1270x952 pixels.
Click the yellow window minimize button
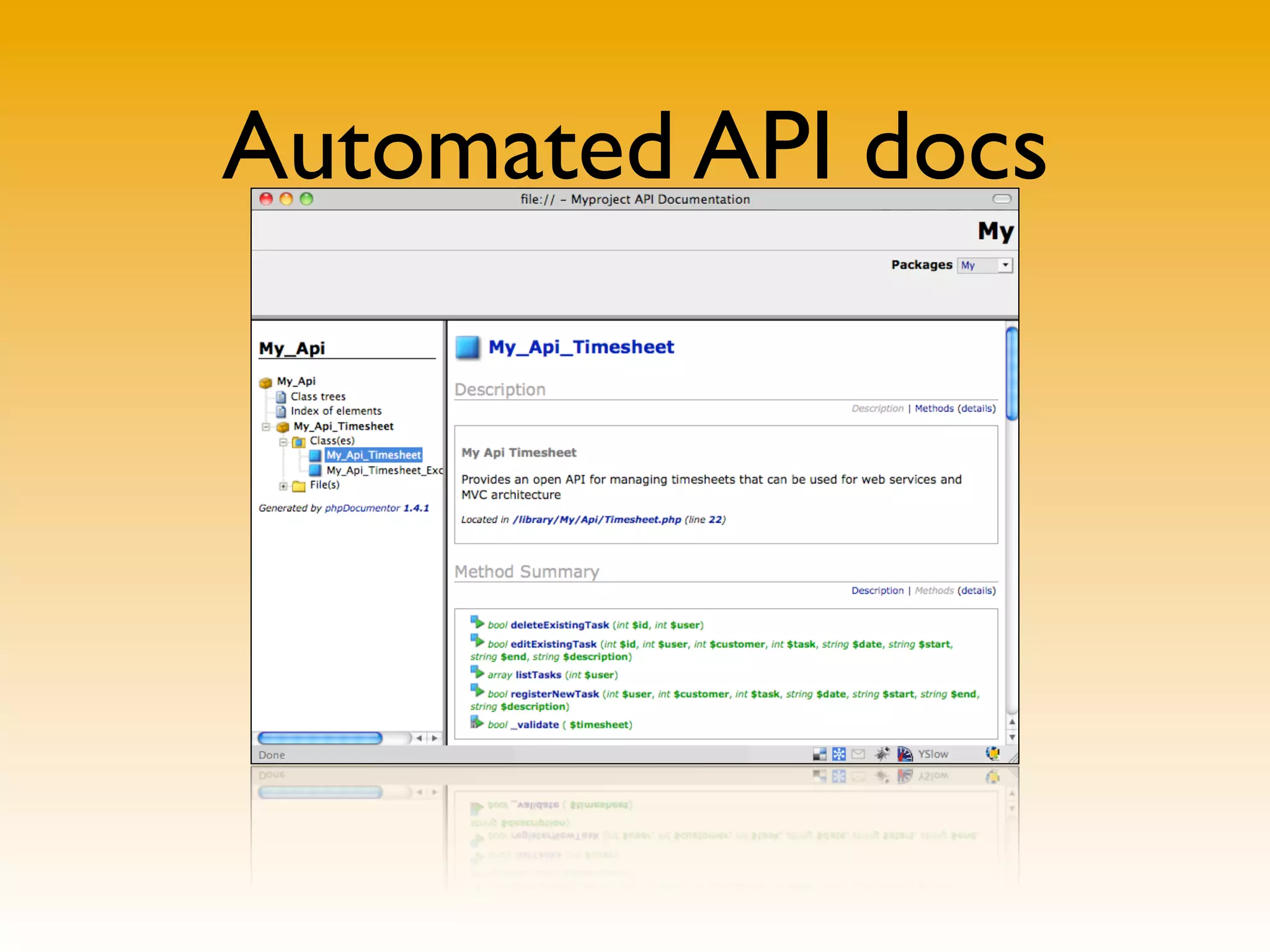[286, 199]
